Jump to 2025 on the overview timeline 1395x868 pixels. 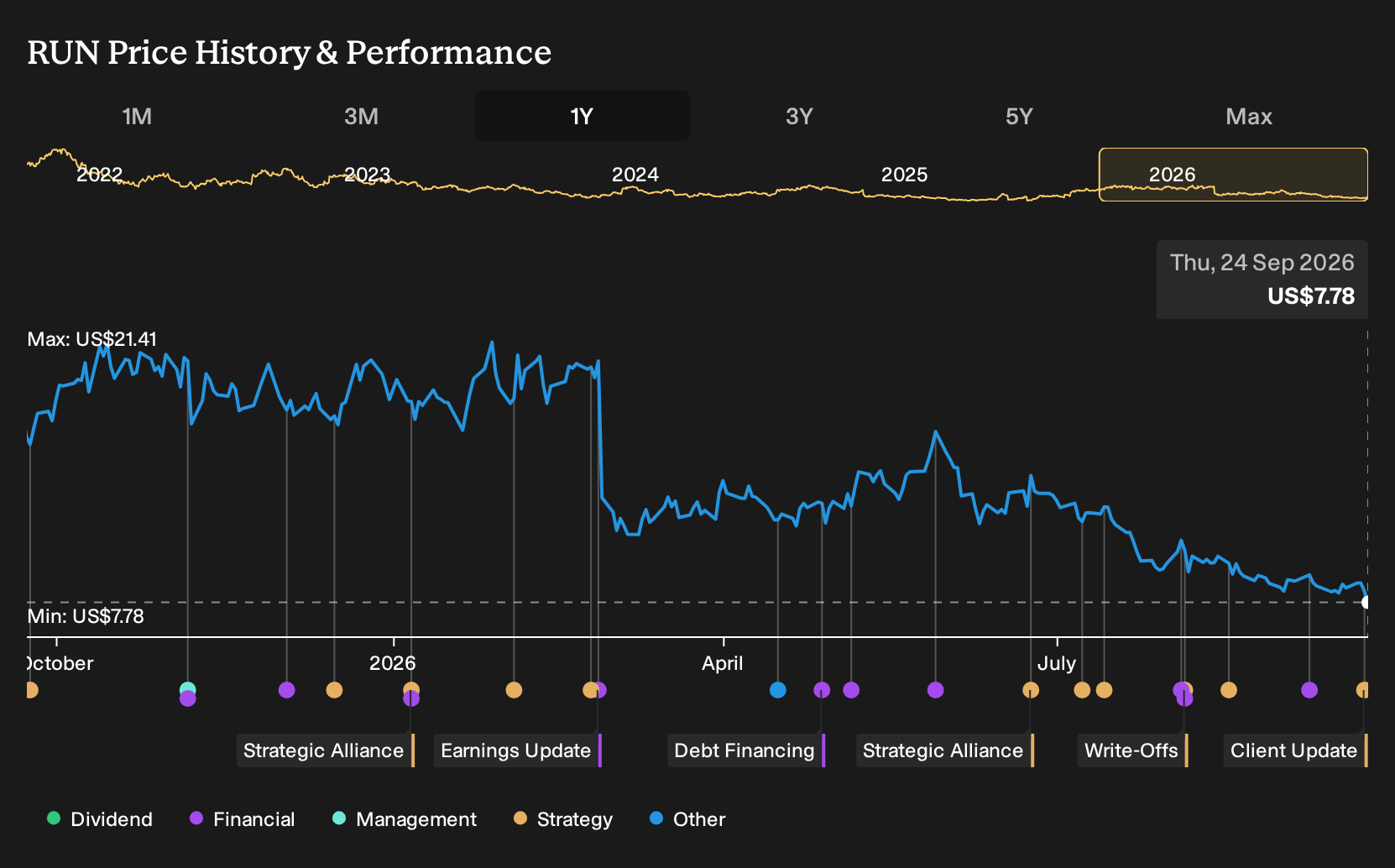[904, 175]
